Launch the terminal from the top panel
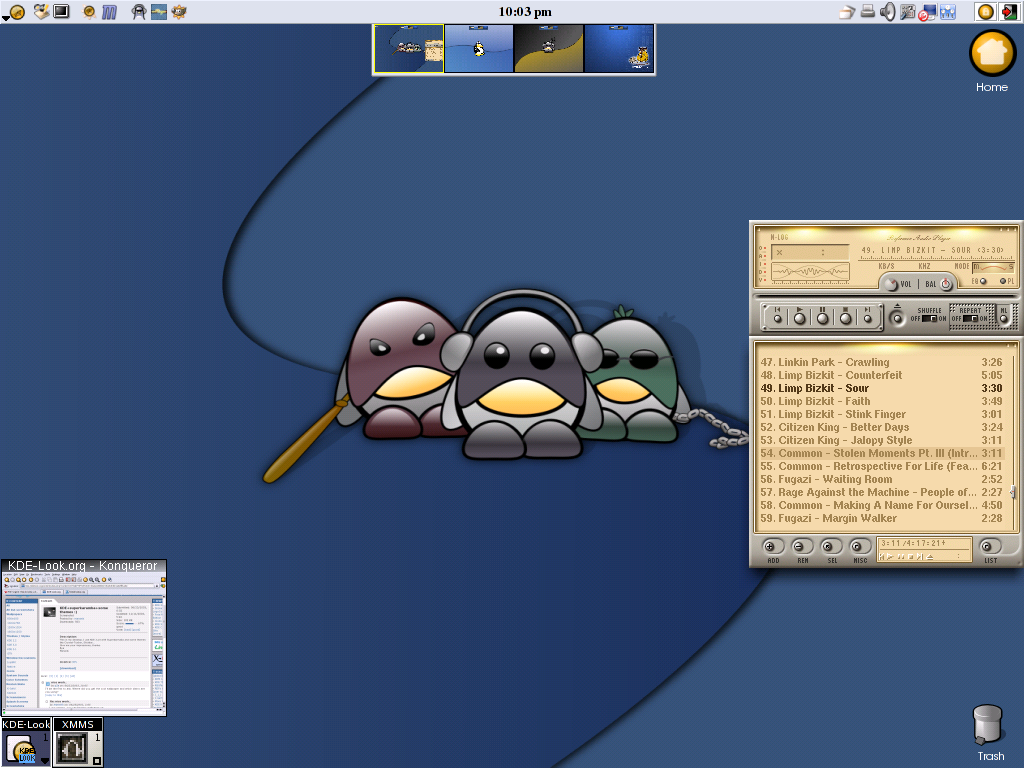 61,12
